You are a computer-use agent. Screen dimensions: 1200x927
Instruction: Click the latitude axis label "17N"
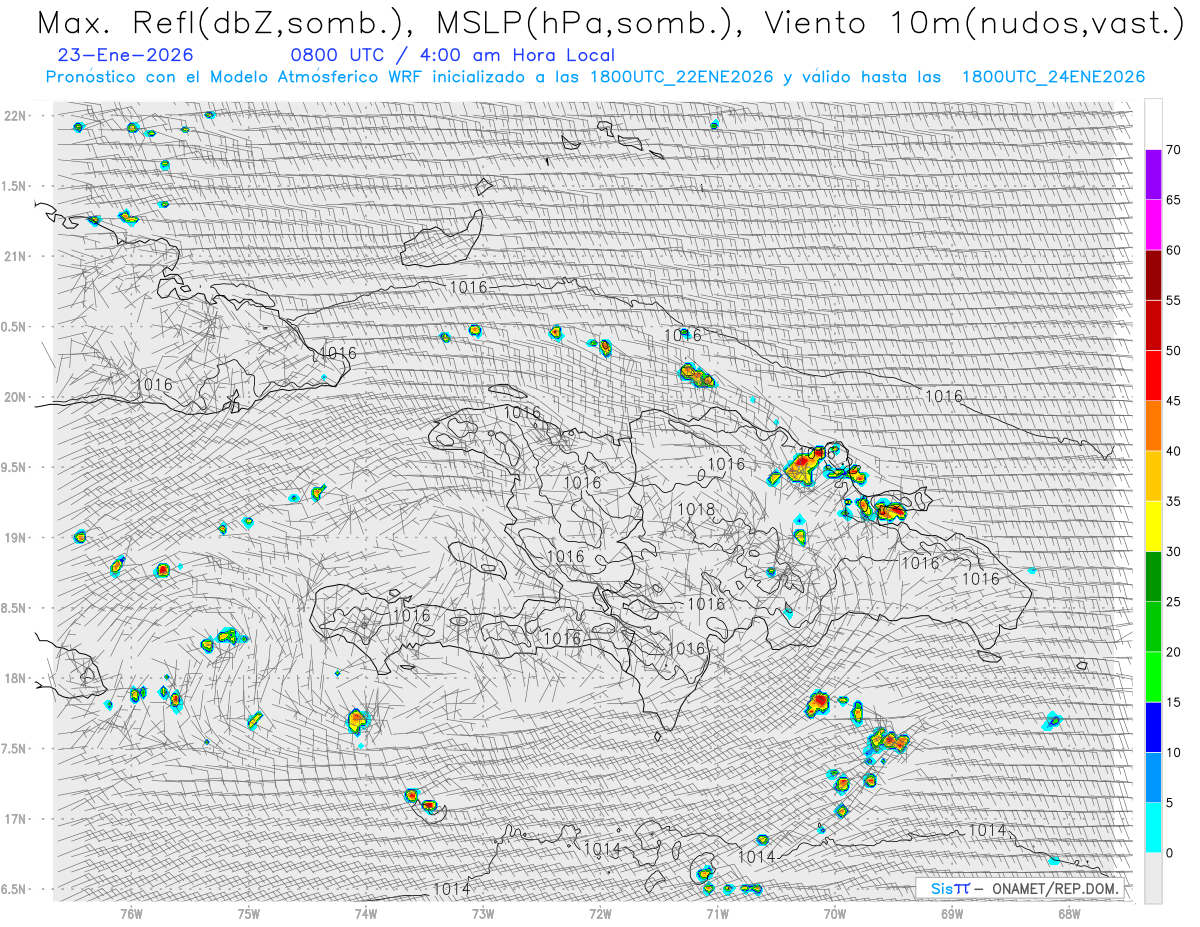[x=17, y=819]
